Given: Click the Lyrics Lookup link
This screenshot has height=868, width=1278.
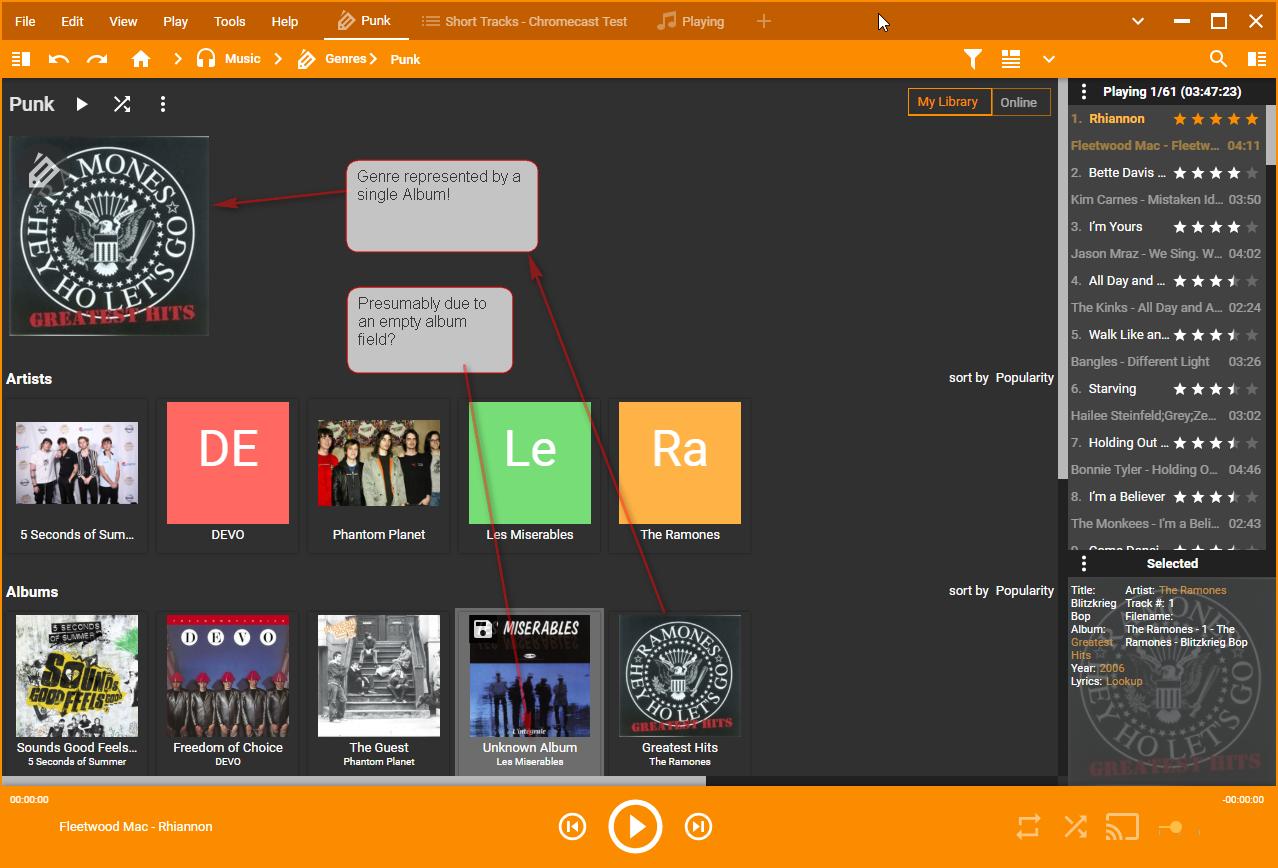Looking at the screenshot, I should coord(1123,681).
